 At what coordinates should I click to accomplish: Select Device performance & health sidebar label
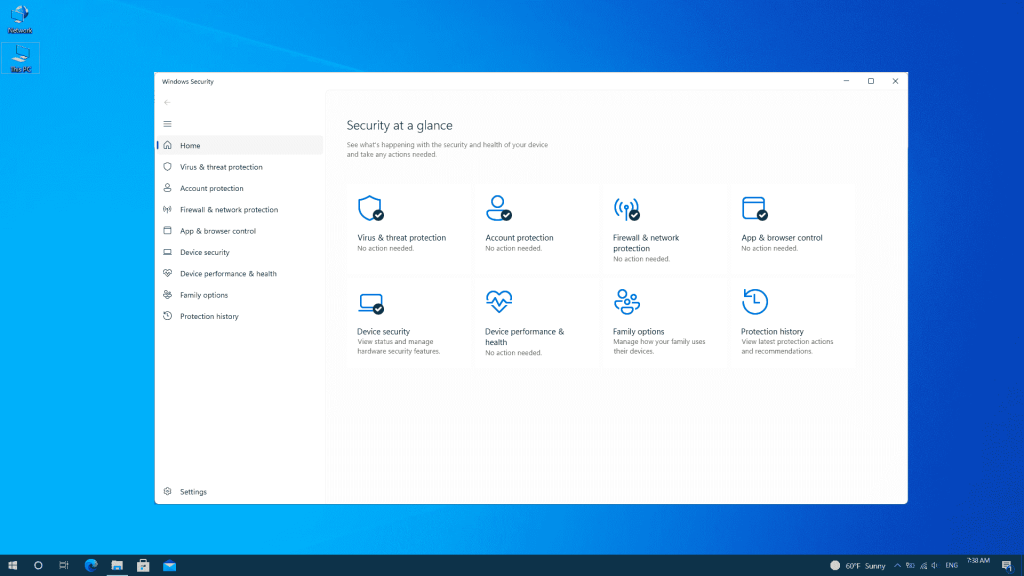pyautogui.click(x=228, y=274)
